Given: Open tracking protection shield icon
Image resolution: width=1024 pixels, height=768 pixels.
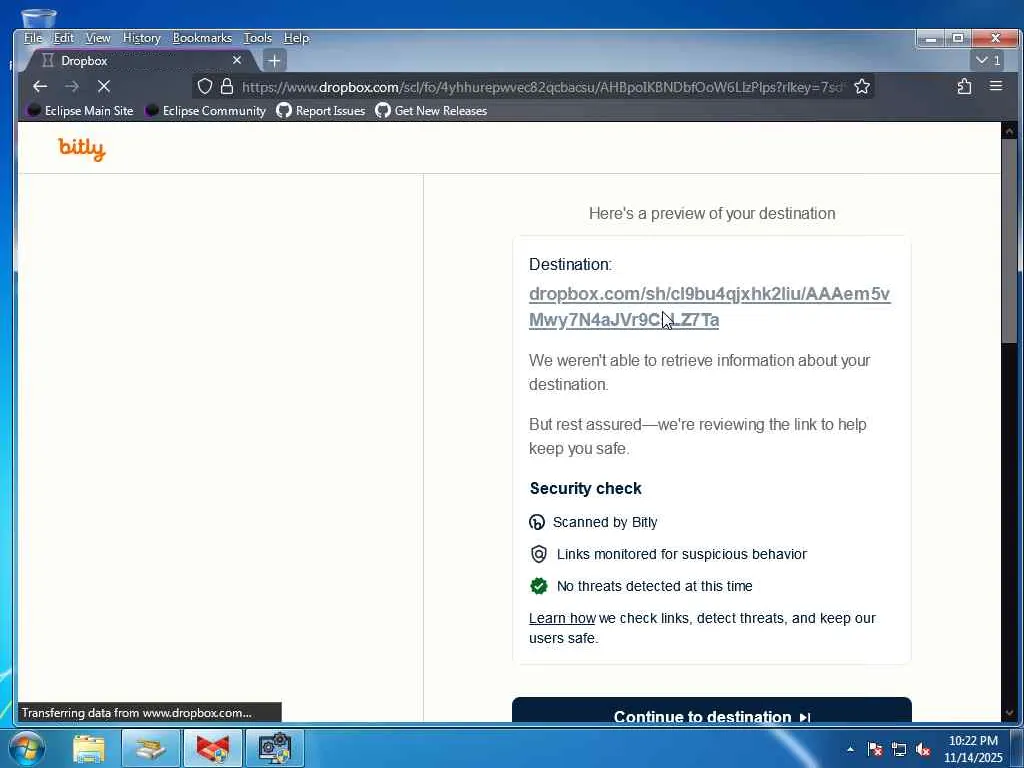Looking at the screenshot, I should 205,86.
